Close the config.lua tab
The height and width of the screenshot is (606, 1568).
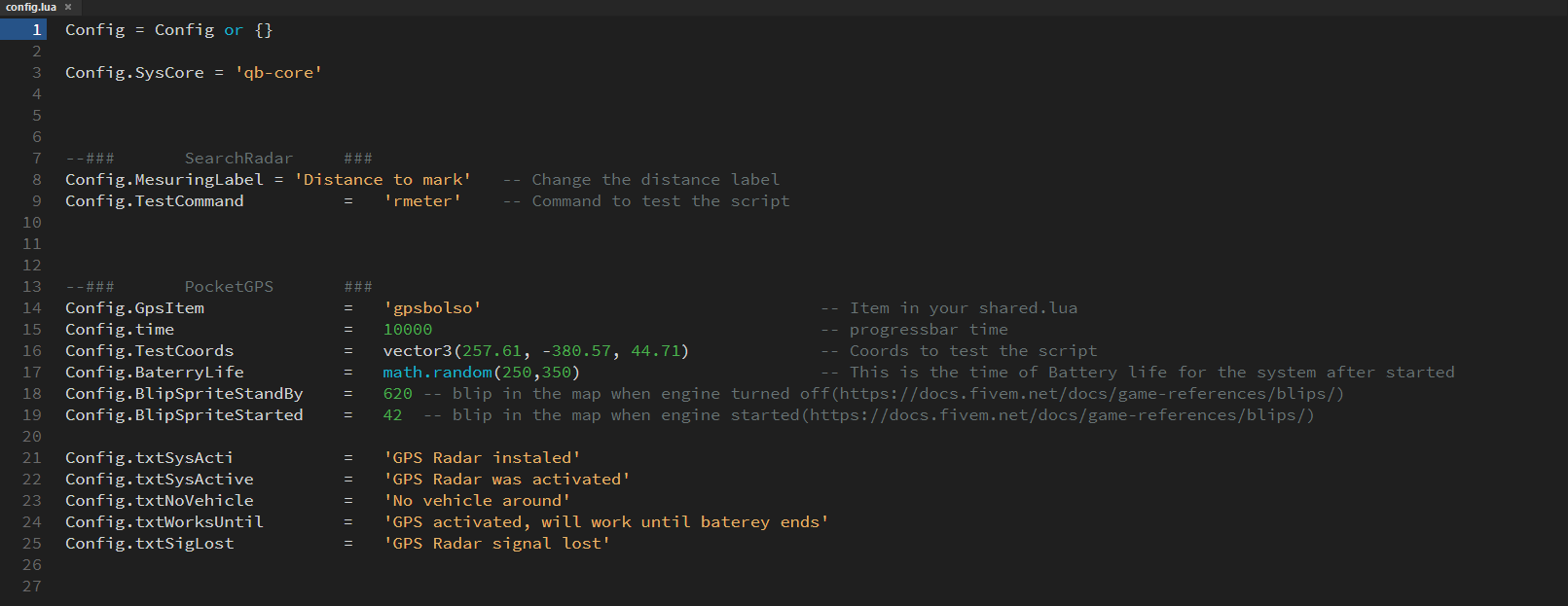point(68,7)
